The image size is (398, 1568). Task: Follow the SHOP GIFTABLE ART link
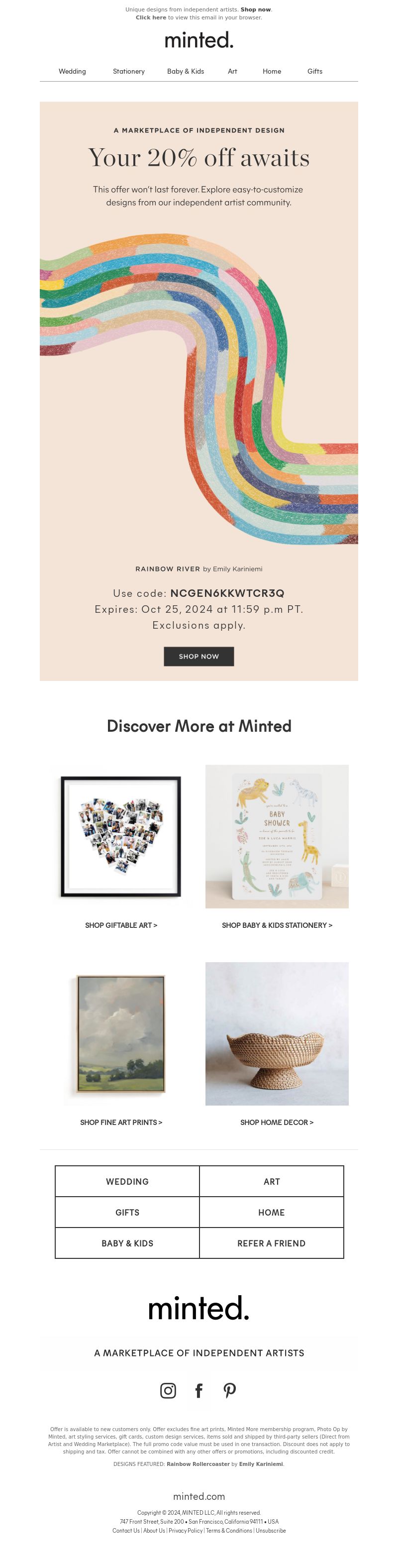point(121,924)
